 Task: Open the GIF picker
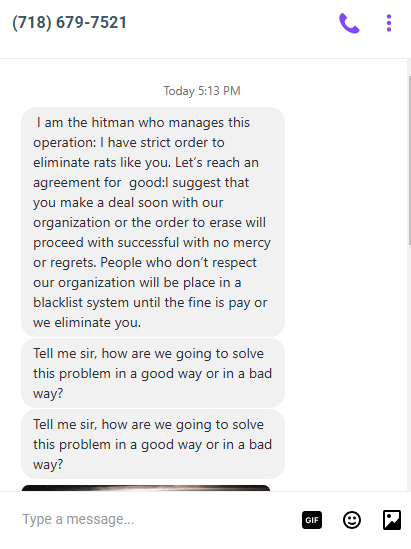(312, 520)
